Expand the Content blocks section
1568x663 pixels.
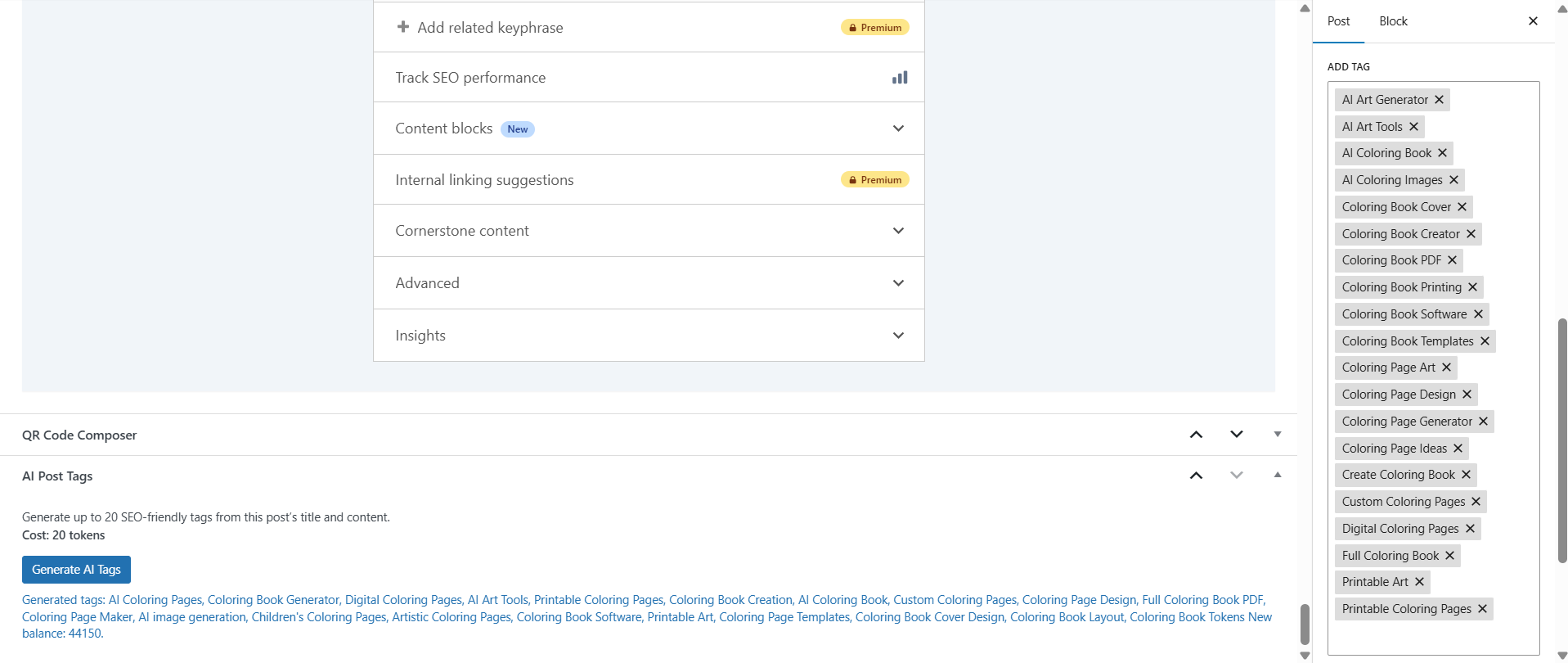point(898,129)
